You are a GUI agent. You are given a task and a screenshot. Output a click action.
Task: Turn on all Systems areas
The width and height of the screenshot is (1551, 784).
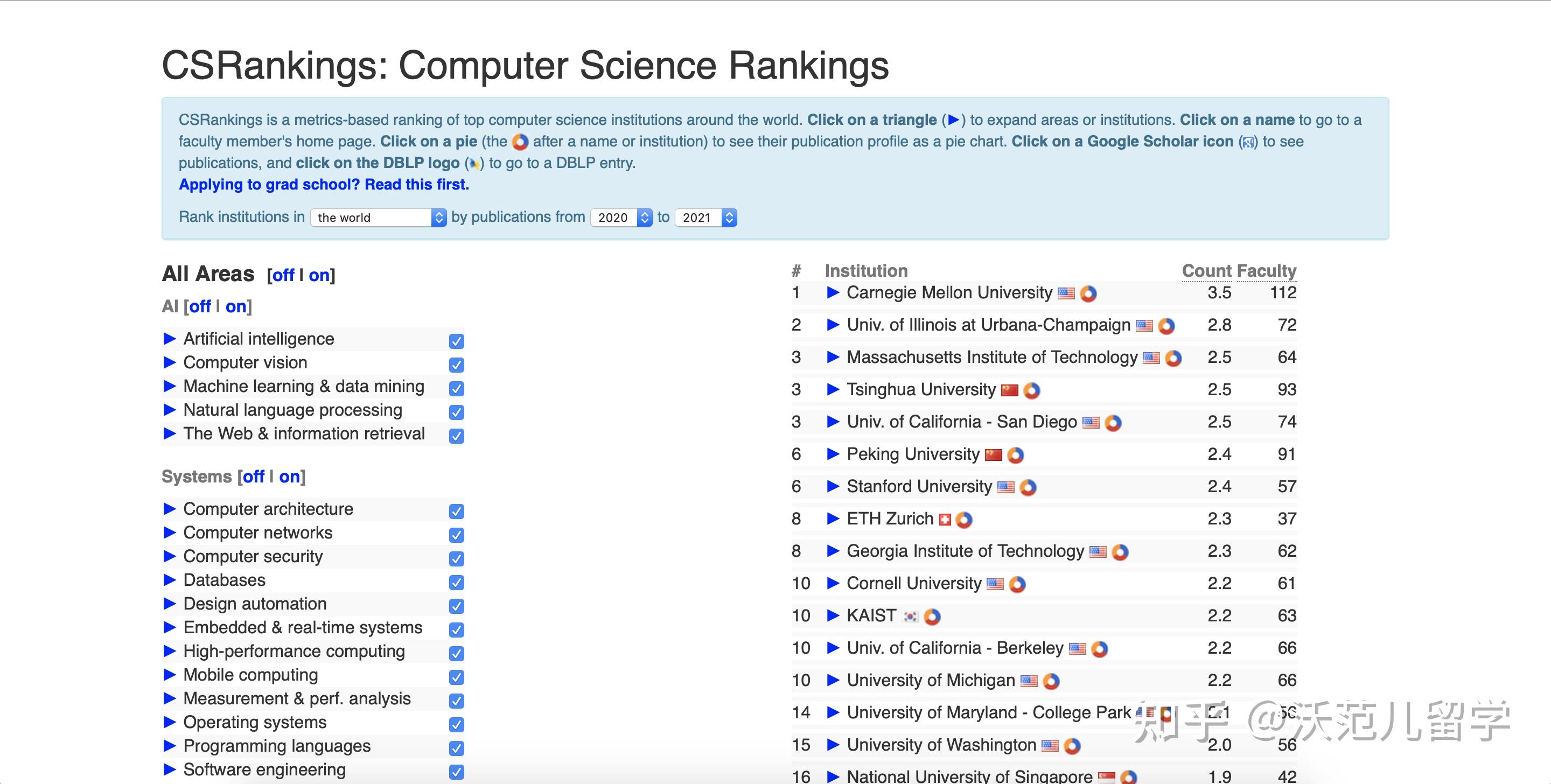(289, 477)
